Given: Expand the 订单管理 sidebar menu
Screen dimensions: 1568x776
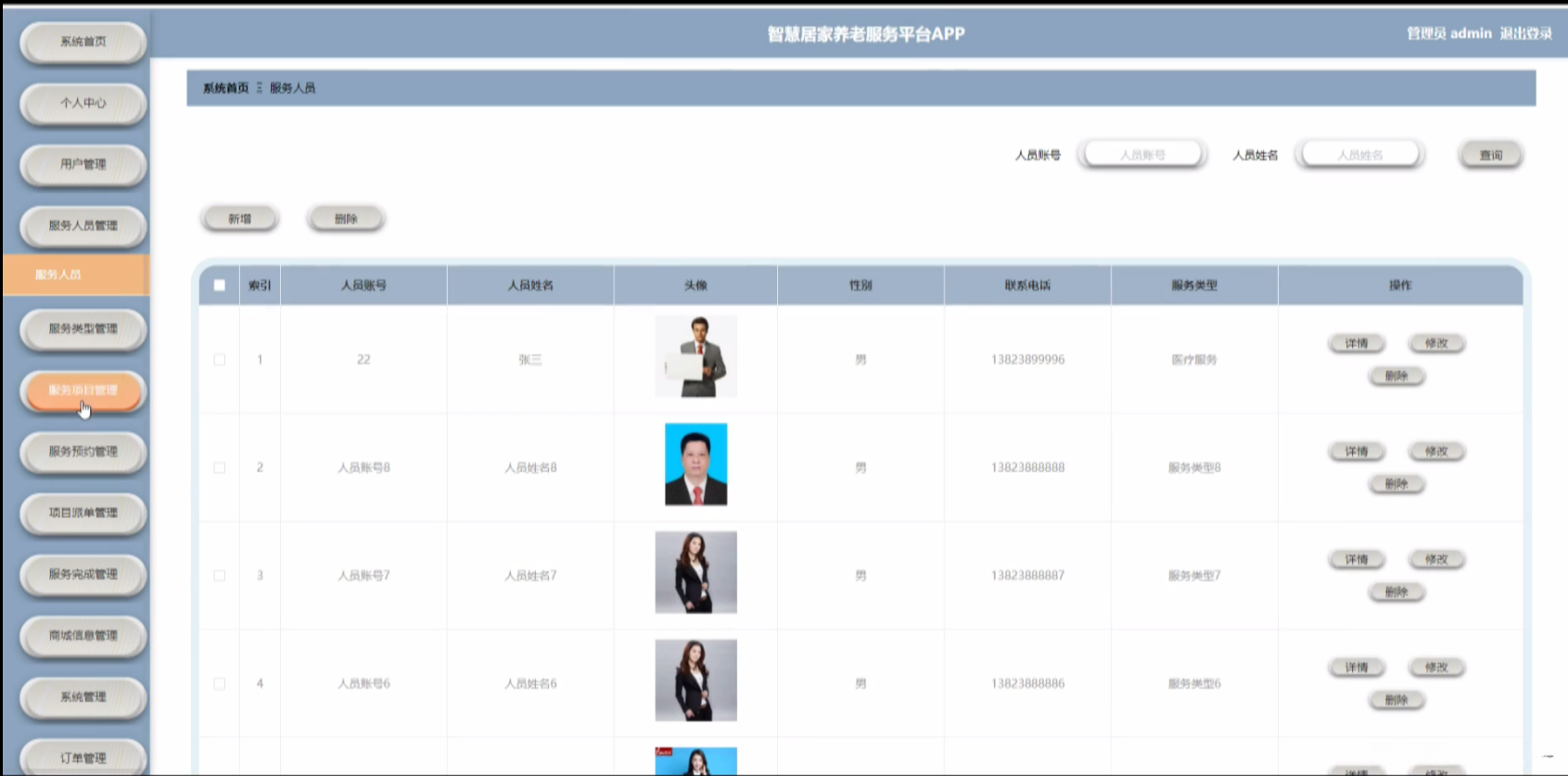Looking at the screenshot, I should pos(83,757).
